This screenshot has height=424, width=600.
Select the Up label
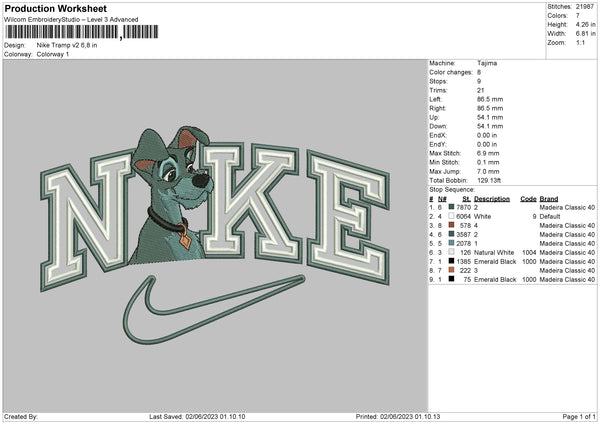[x=434, y=117]
